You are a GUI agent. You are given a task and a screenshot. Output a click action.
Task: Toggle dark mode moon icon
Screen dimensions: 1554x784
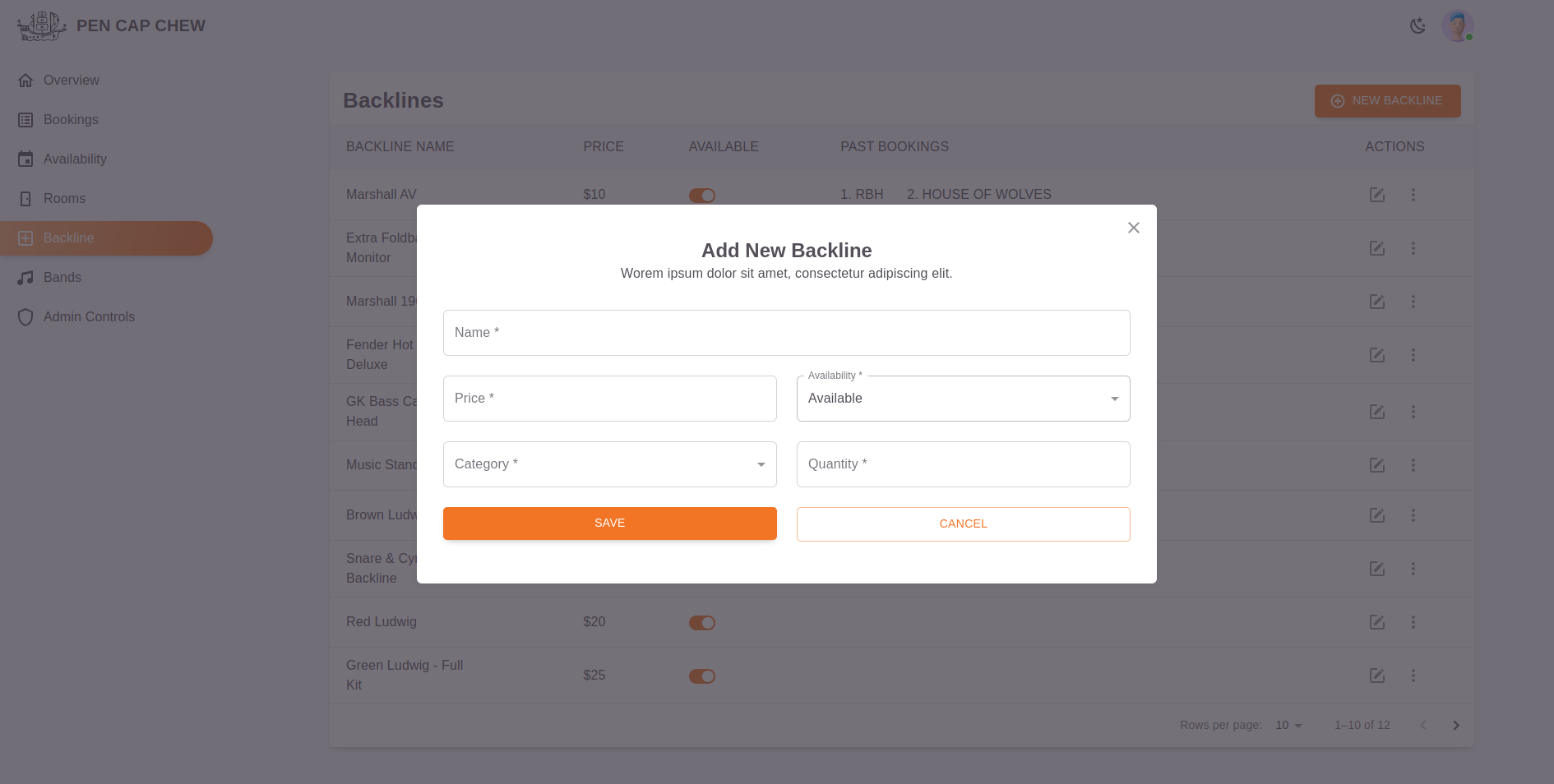point(1418,26)
